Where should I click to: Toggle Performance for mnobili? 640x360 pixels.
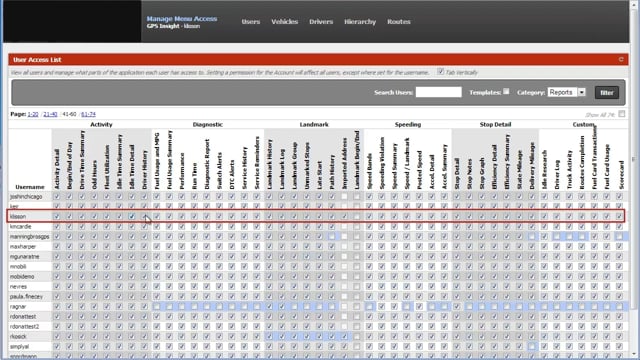tap(182, 267)
